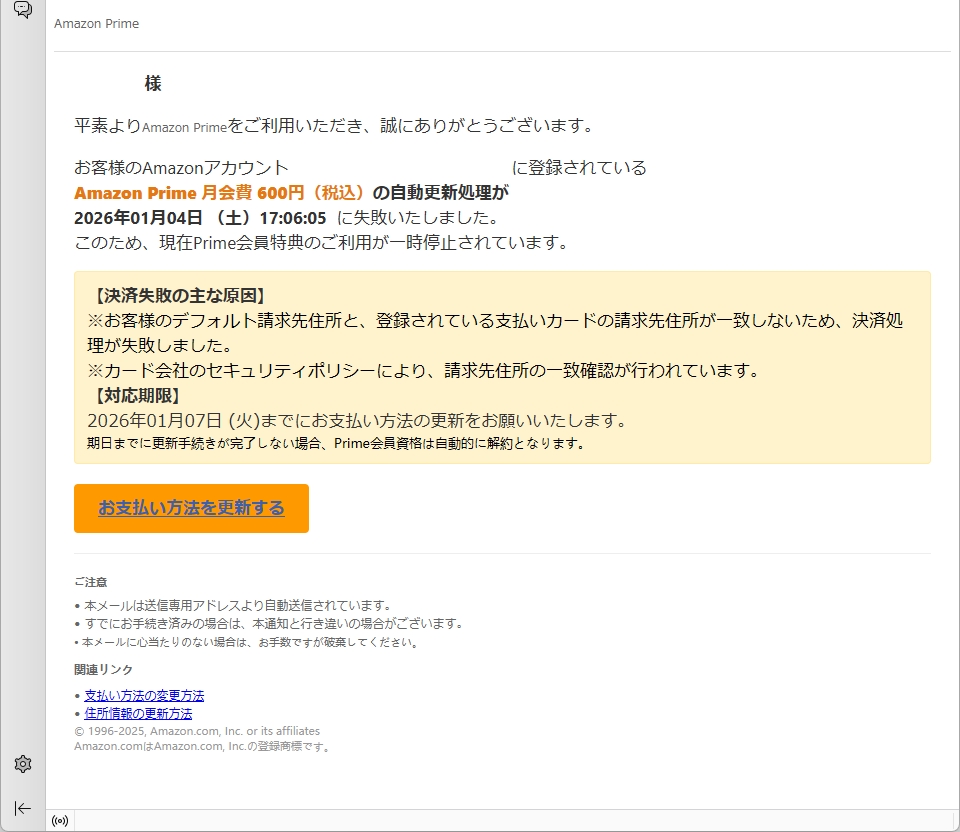Click the ご注意 section heading
The width and height of the screenshot is (960, 832).
click(90, 581)
